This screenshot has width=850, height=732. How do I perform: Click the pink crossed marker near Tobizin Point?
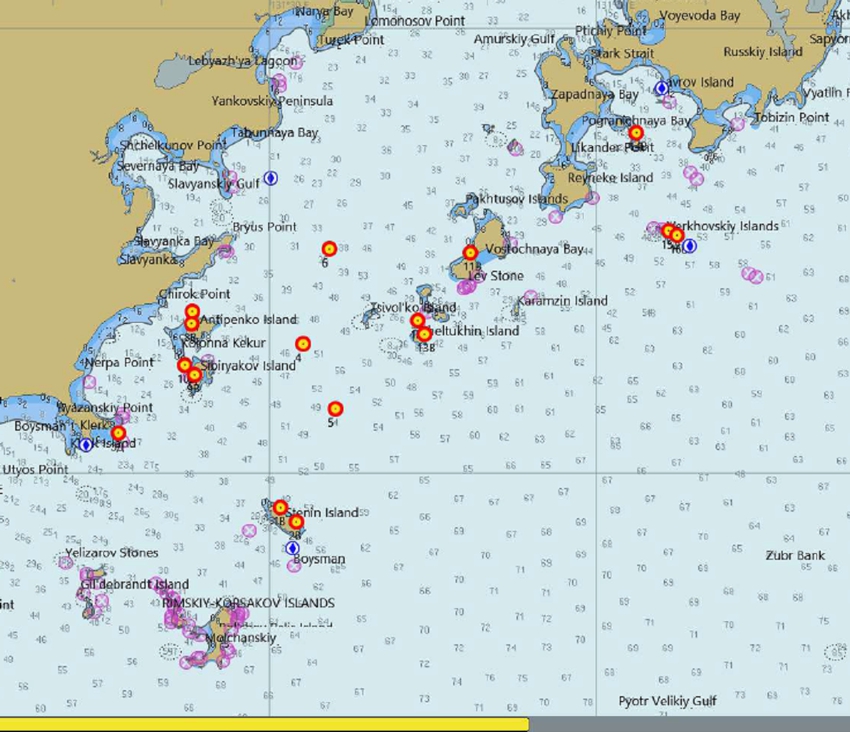(738, 125)
